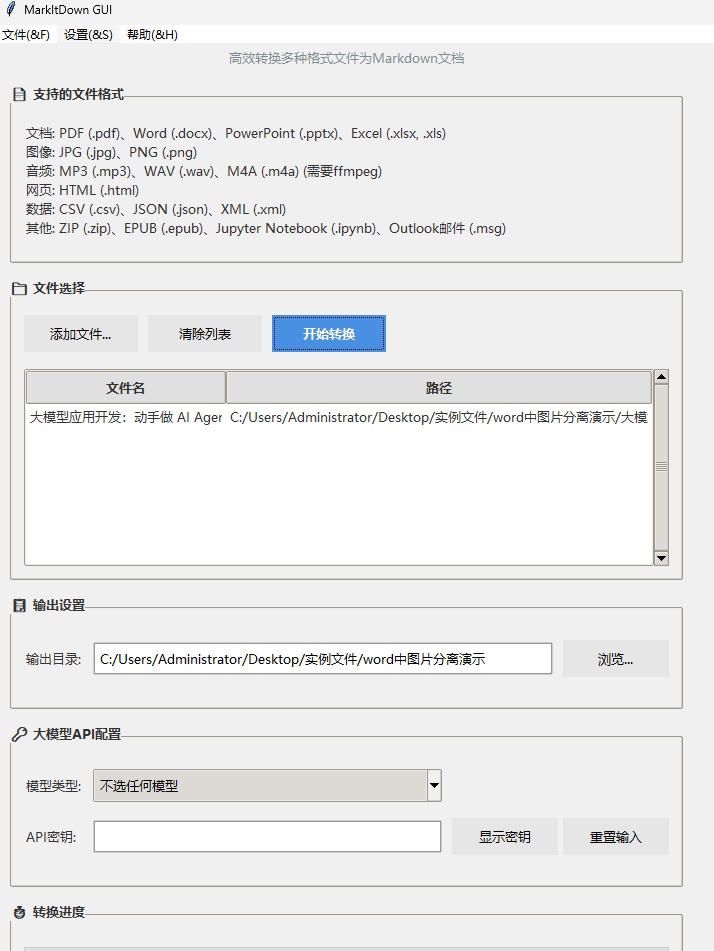Viewport: 714px width, 951px height.
Task: Click the 其他: ZIP, EPUB, Jupyter Notebook line
Action: point(266,229)
